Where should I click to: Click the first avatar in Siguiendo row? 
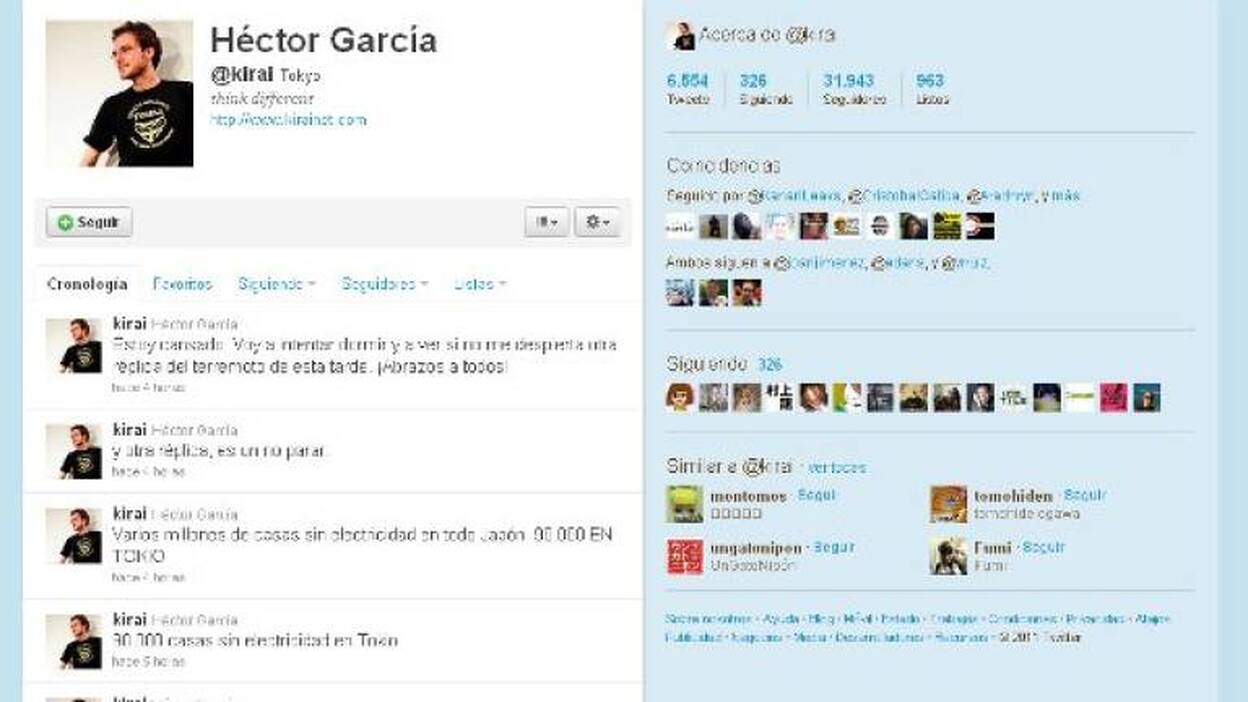tap(680, 397)
